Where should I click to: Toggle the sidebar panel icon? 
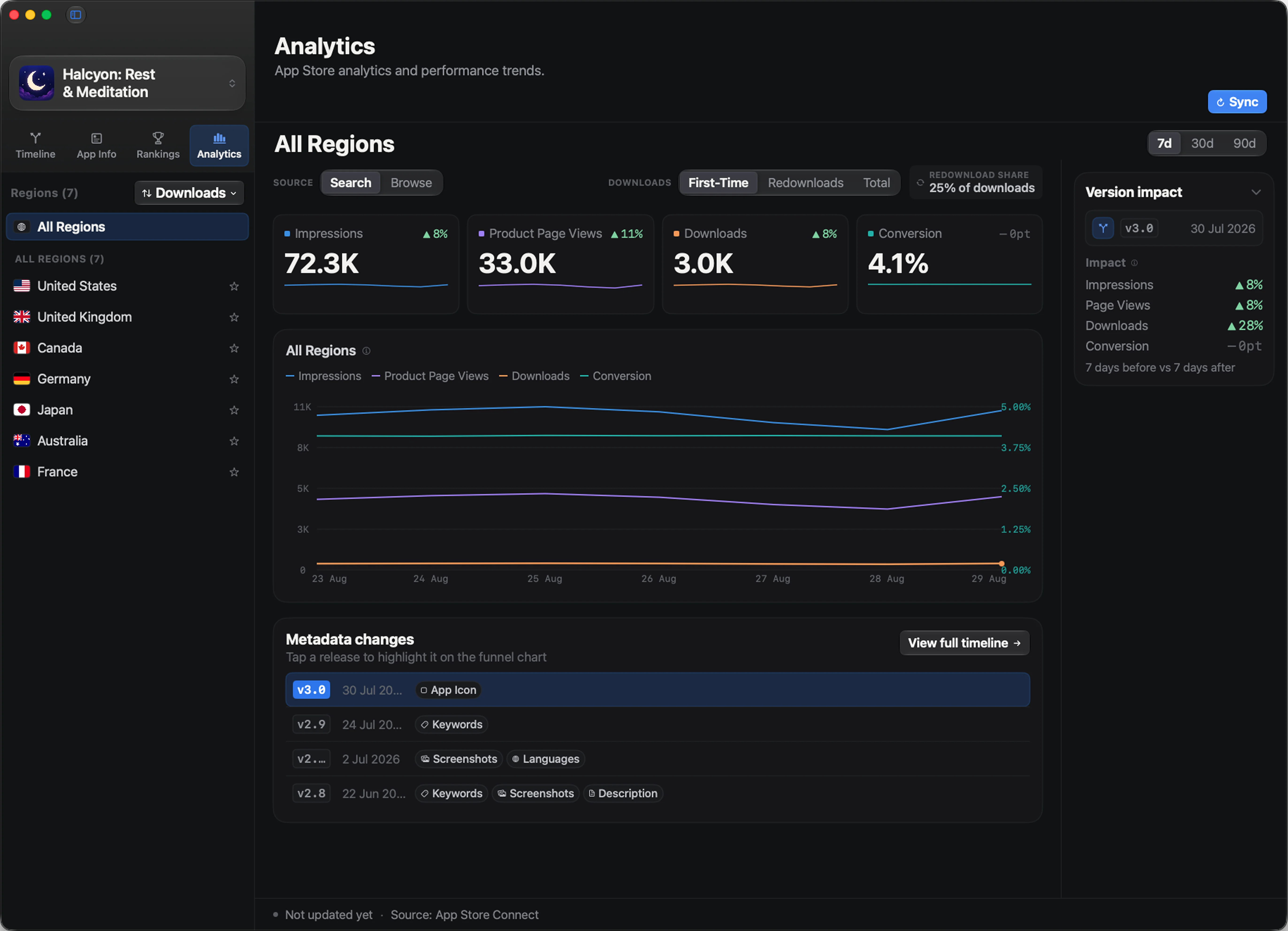coord(76,15)
